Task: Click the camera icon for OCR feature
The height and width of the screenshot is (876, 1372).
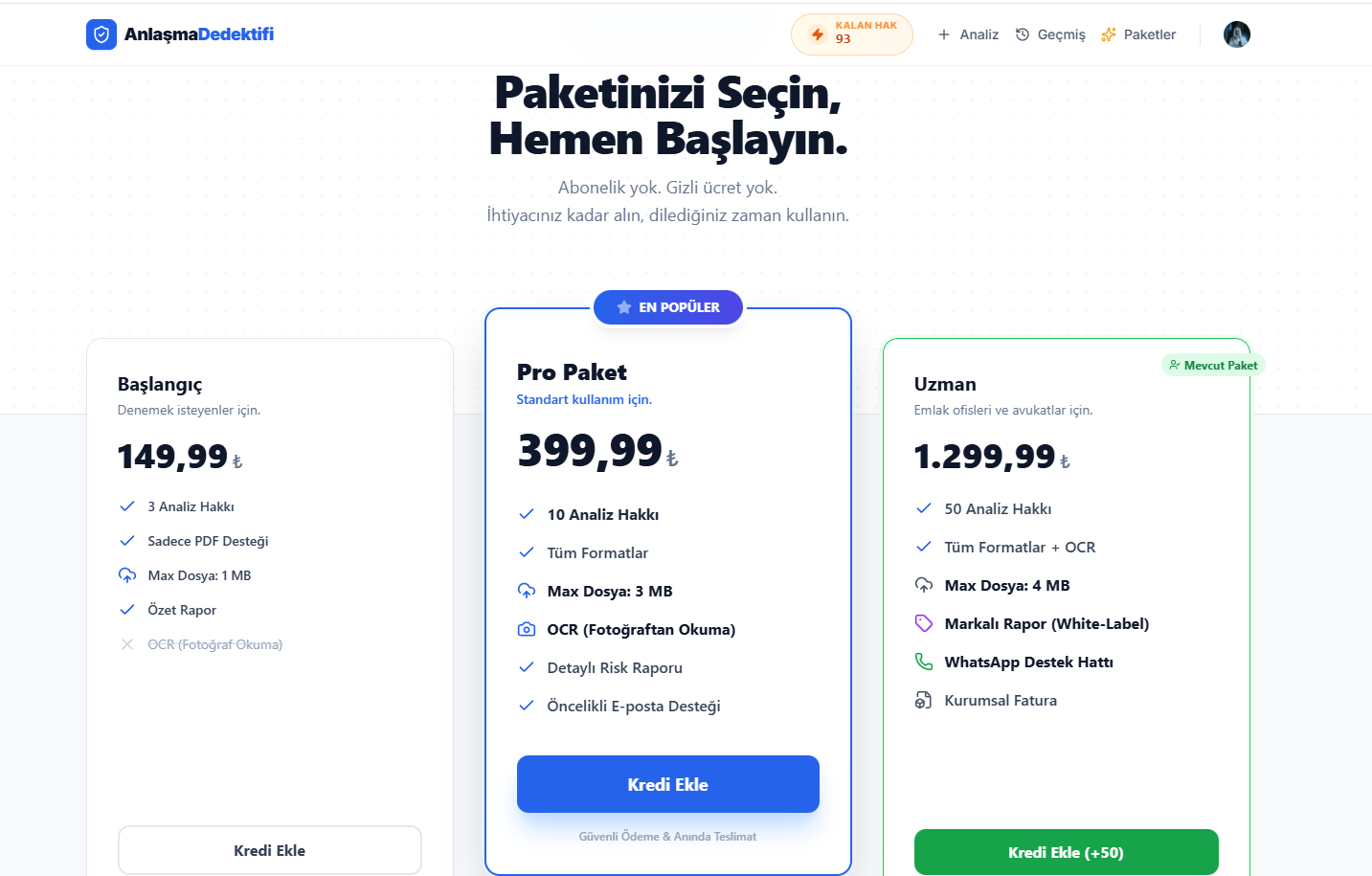Action: [527, 629]
